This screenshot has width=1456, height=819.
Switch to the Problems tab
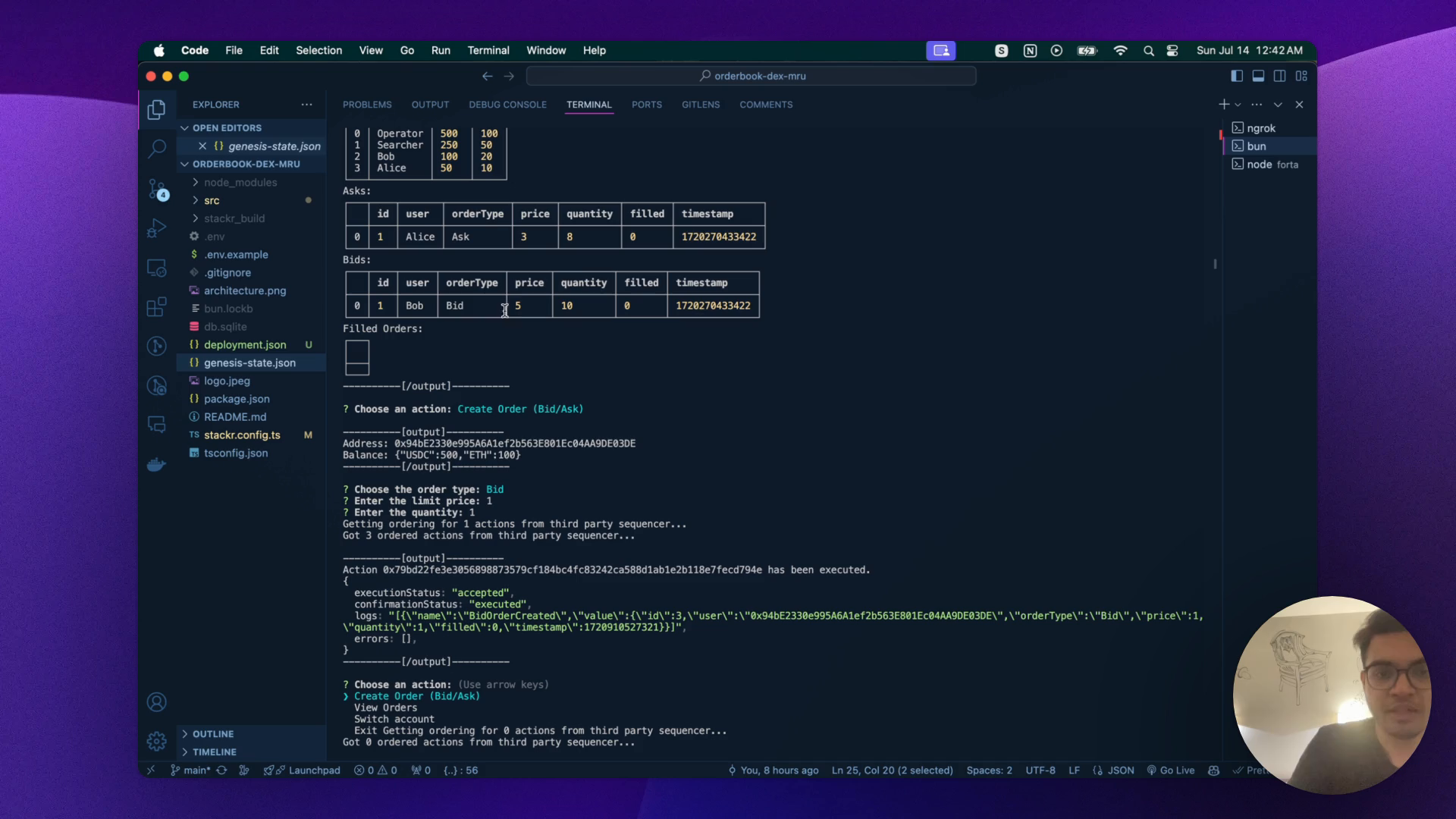pos(367,105)
